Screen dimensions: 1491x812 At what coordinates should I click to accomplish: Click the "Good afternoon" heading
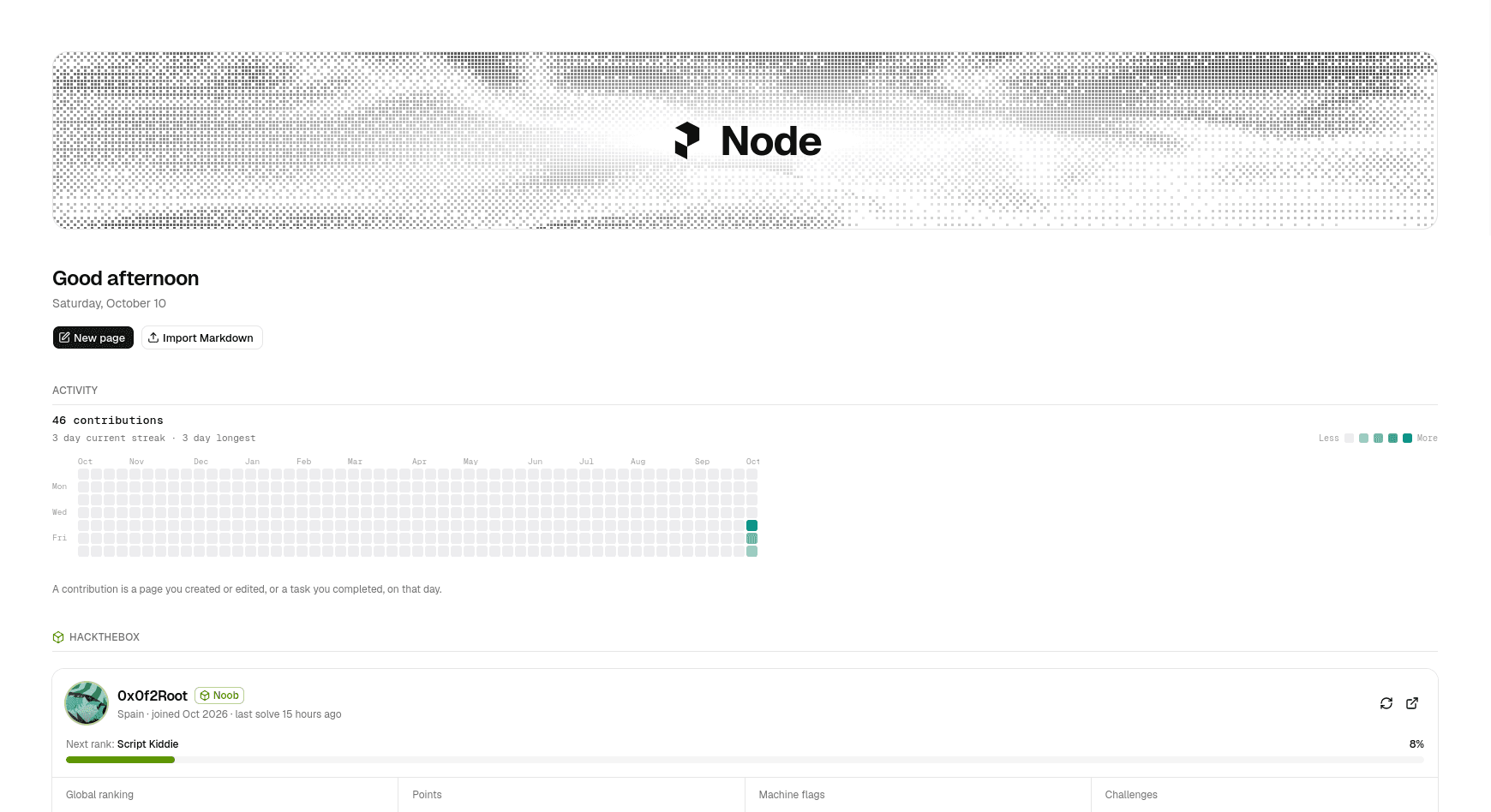pyautogui.click(x=125, y=278)
